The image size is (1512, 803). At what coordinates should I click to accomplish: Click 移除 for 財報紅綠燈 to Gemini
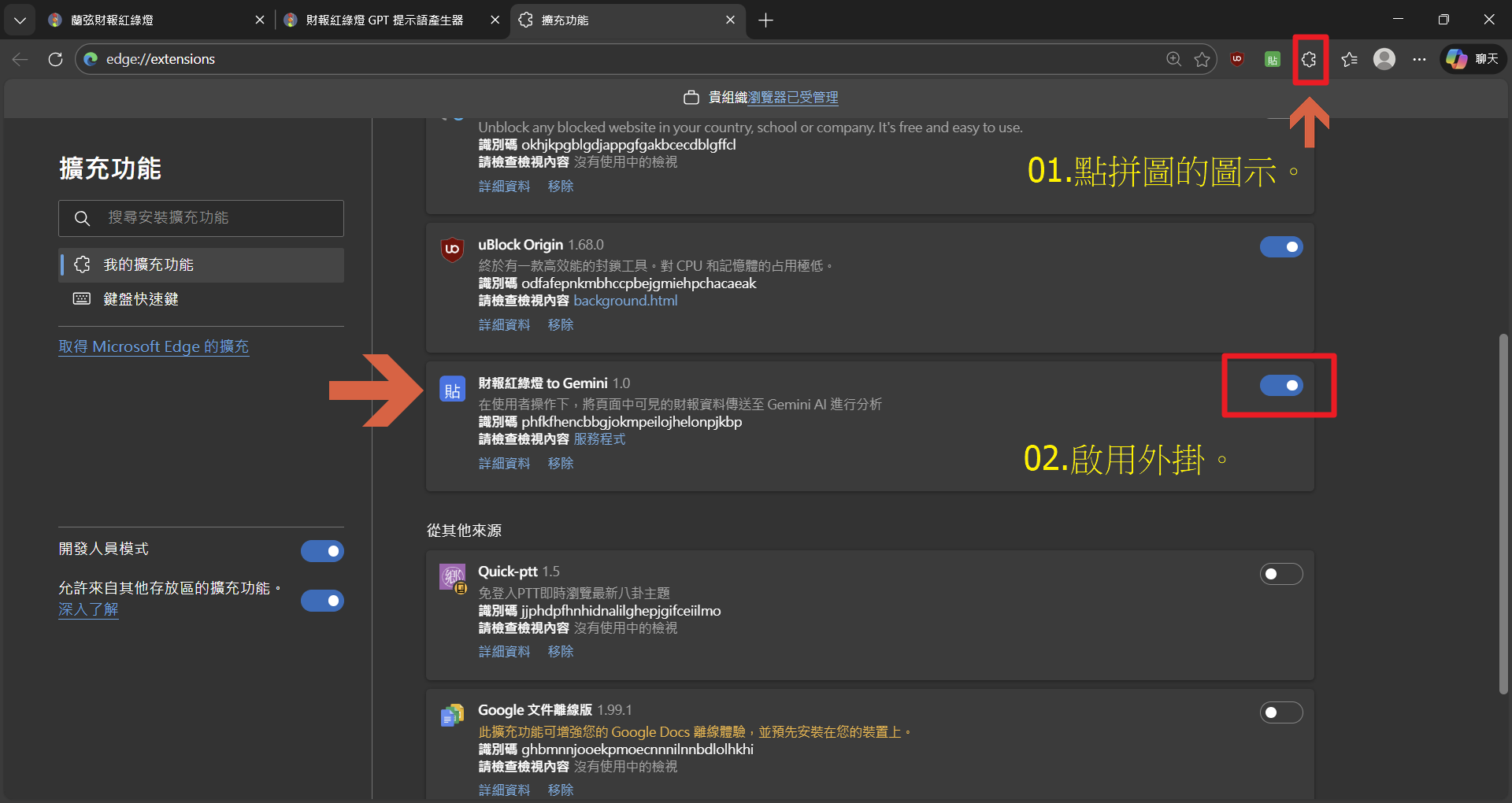click(x=561, y=464)
